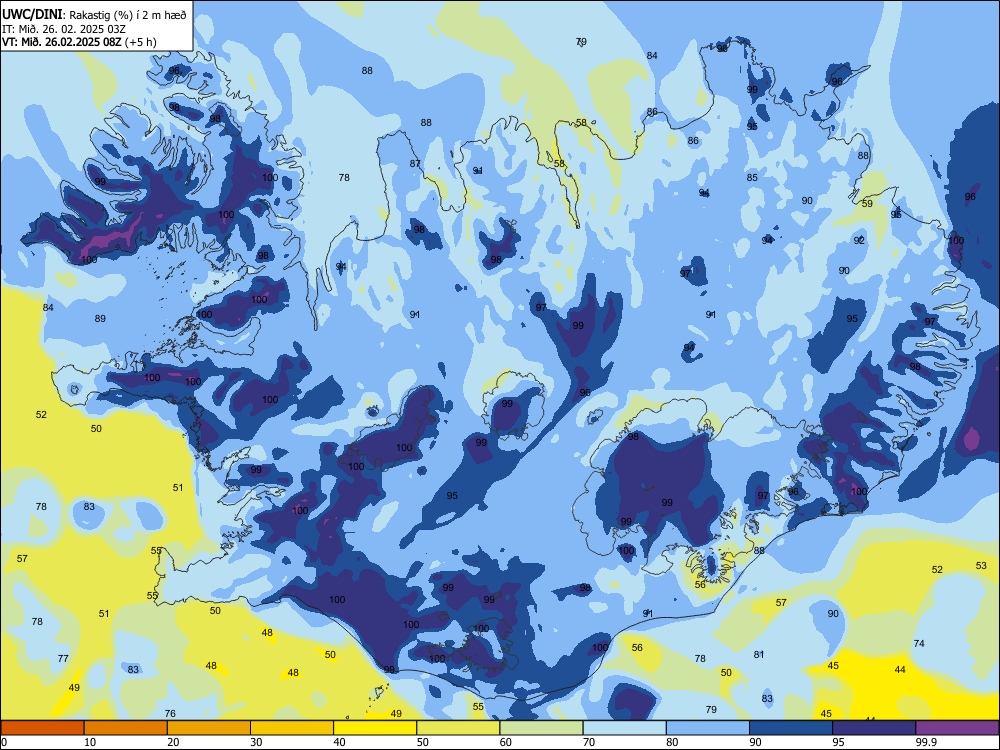Click the humidity value '53' on the map
Viewport: 1000px width, 750px height.
click(x=981, y=565)
